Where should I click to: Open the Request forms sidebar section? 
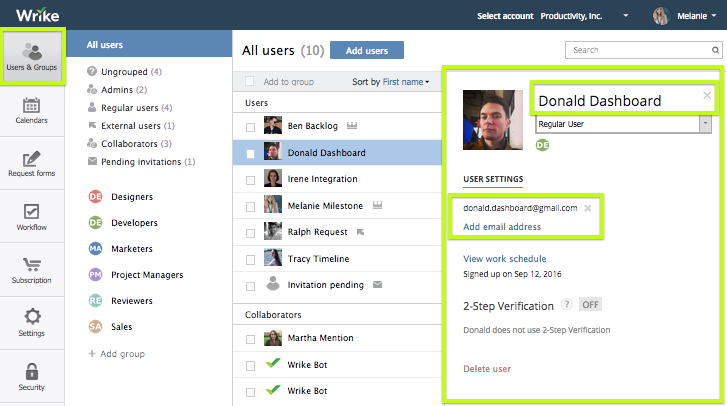pos(32,164)
